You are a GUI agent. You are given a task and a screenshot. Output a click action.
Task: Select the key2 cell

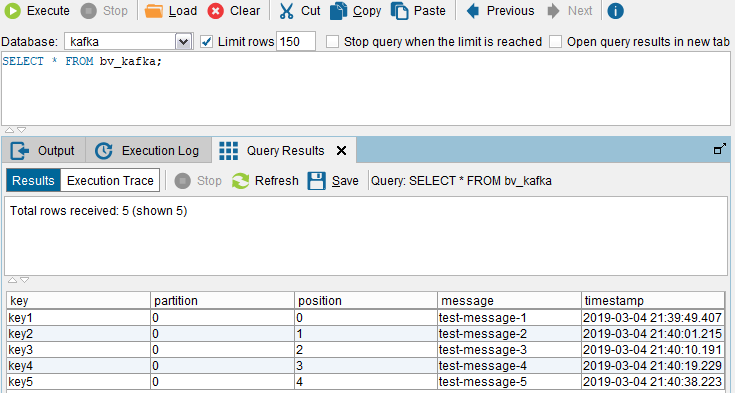78,334
